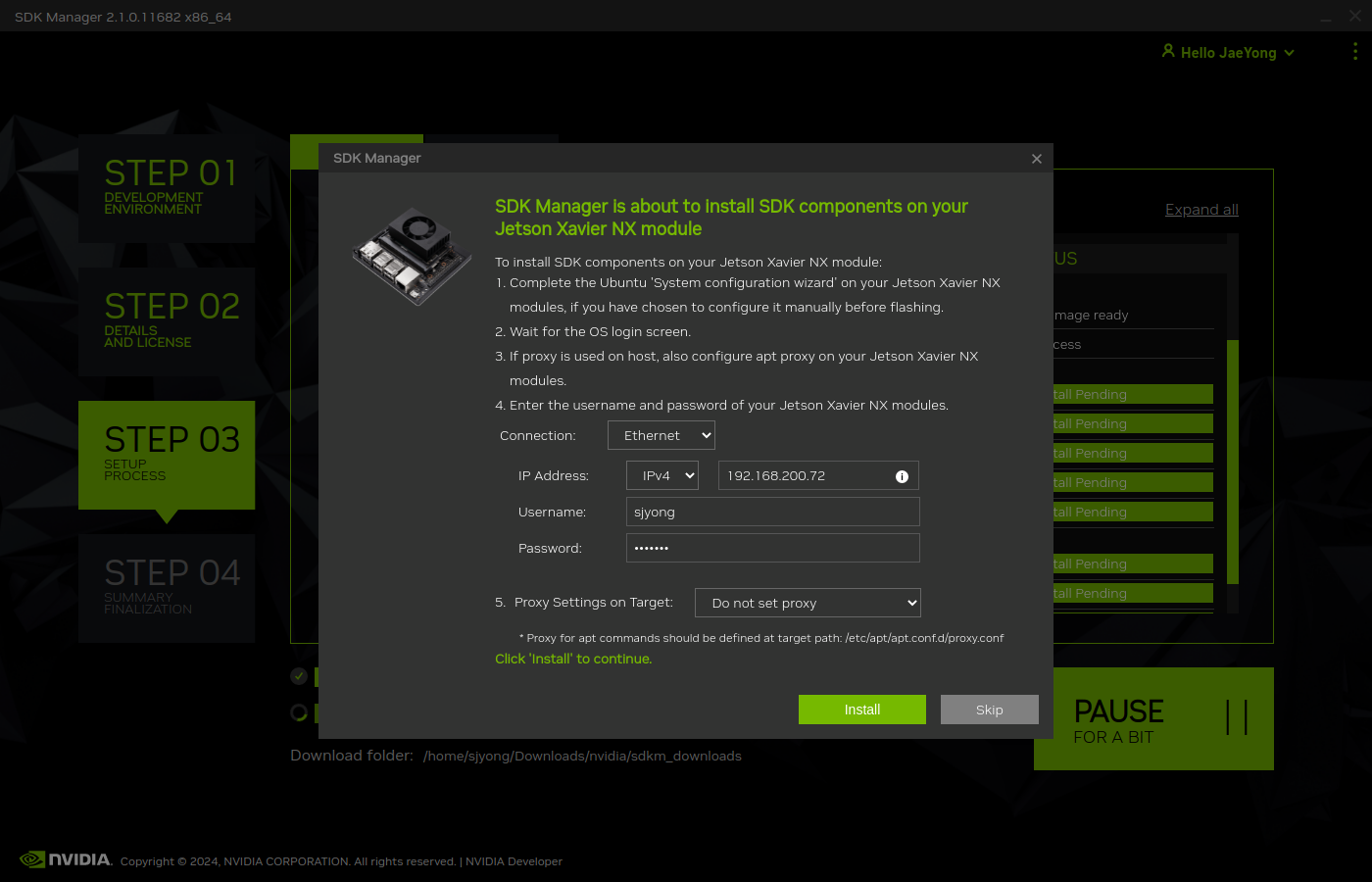This screenshot has width=1372, height=882.
Task: Click the IP address info icon
Action: click(902, 476)
